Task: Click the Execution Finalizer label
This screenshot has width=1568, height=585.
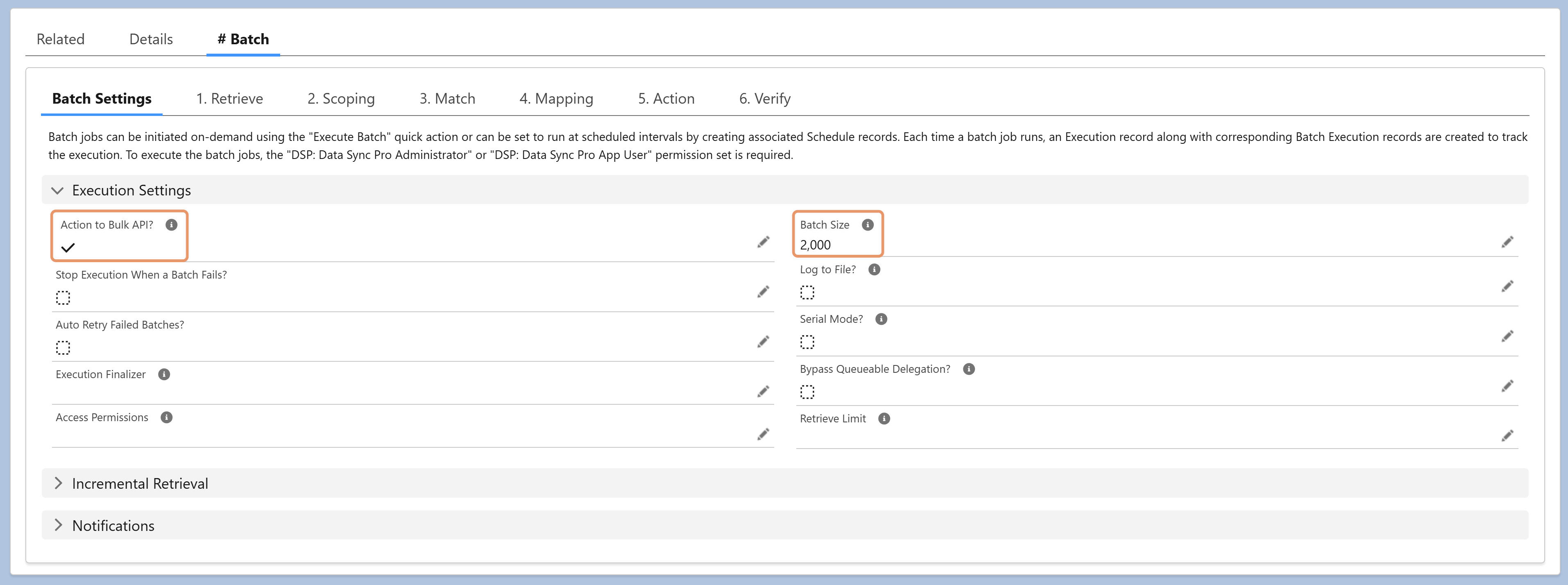Action: (x=100, y=374)
